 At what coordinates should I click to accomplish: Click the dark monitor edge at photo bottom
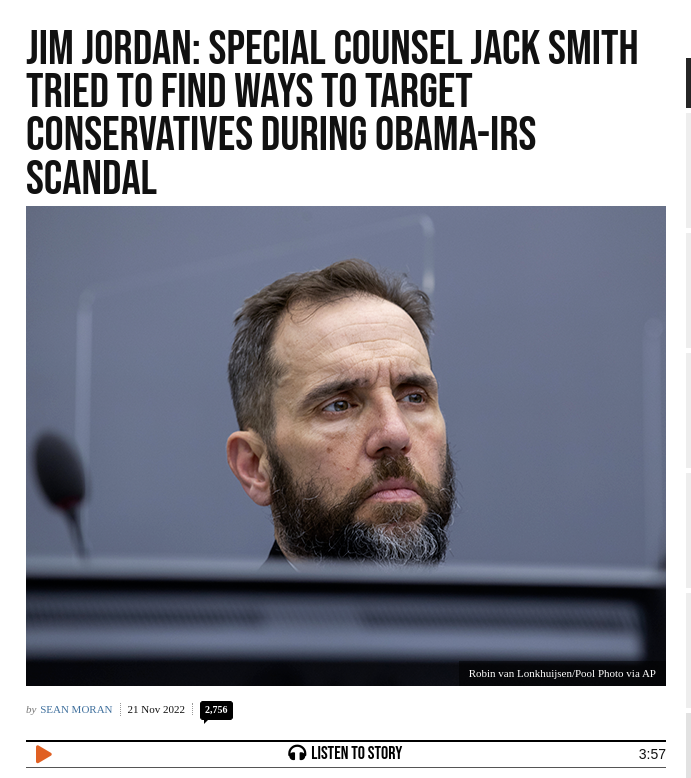point(346,625)
